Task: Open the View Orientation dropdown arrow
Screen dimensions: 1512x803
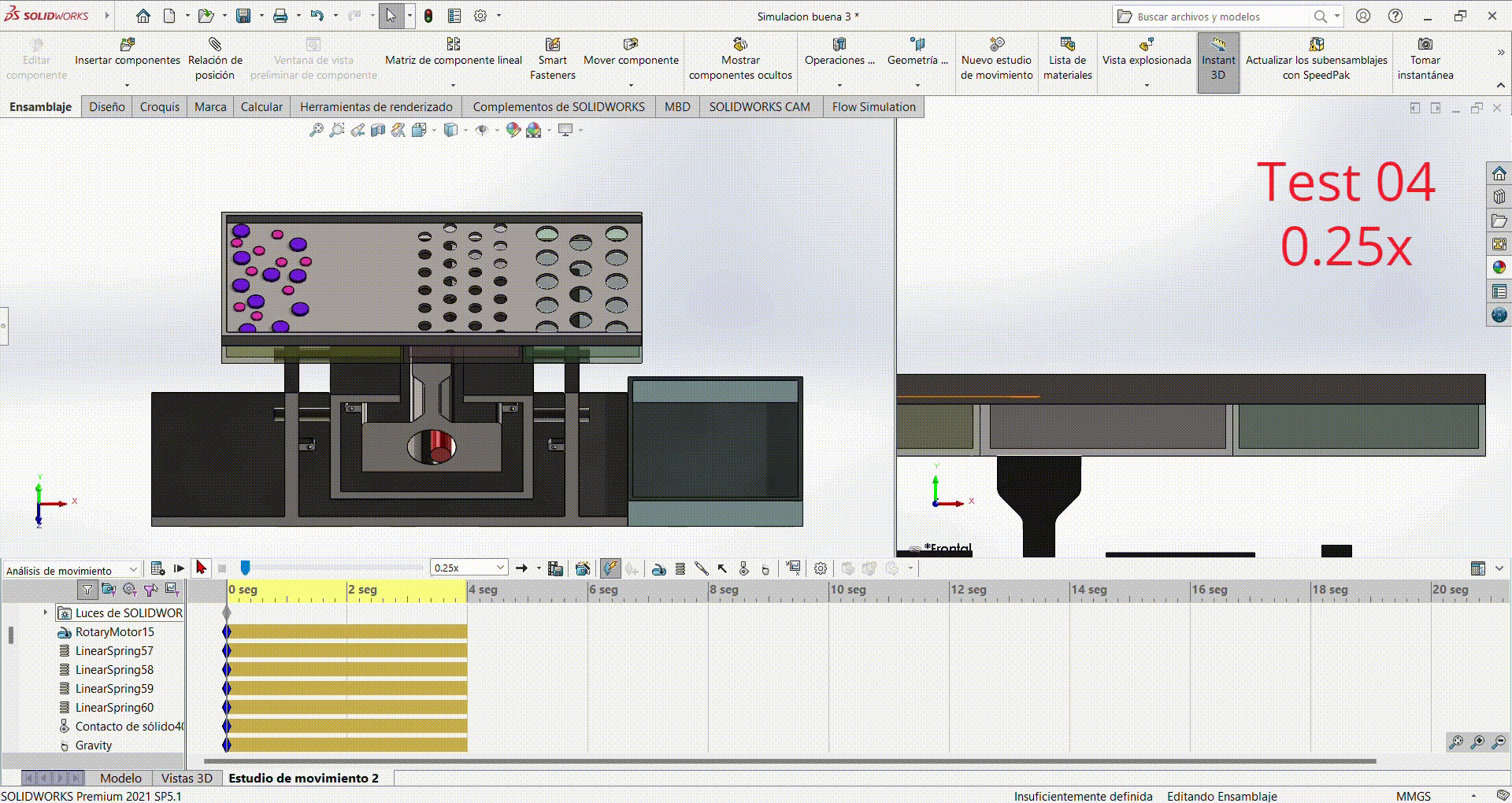Action: [x=434, y=130]
